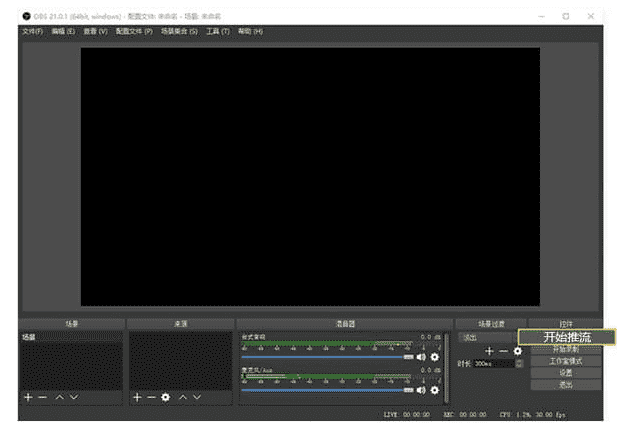Open the 编辑(E) Edit menu
This screenshot has width=621, height=427.
[63, 31]
